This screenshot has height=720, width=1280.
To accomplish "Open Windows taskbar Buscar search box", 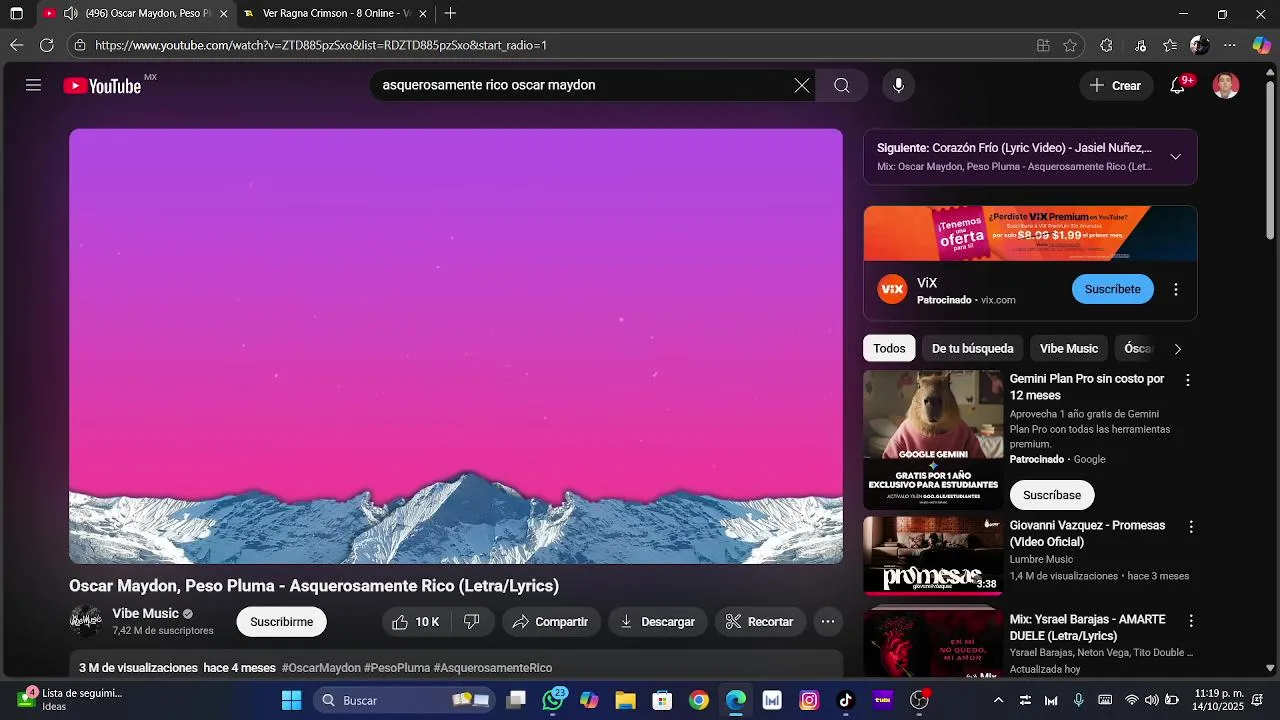I will pyautogui.click(x=404, y=700).
